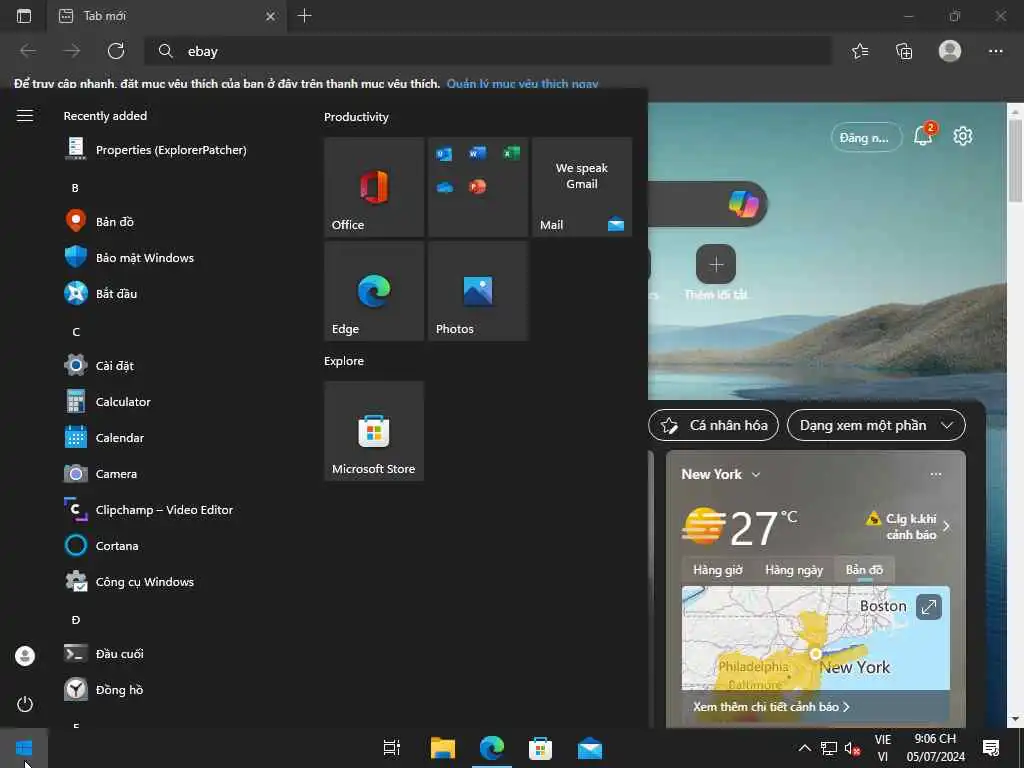Screen dimensions: 1024x768
Task: Open Edge tab actions menu
Action: point(24,16)
